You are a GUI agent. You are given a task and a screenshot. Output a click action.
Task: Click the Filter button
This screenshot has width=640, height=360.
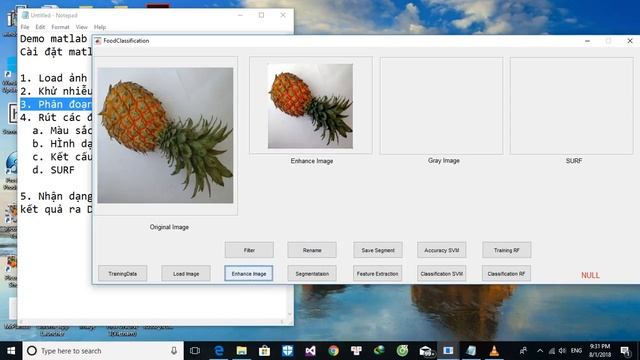click(x=249, y=250)
